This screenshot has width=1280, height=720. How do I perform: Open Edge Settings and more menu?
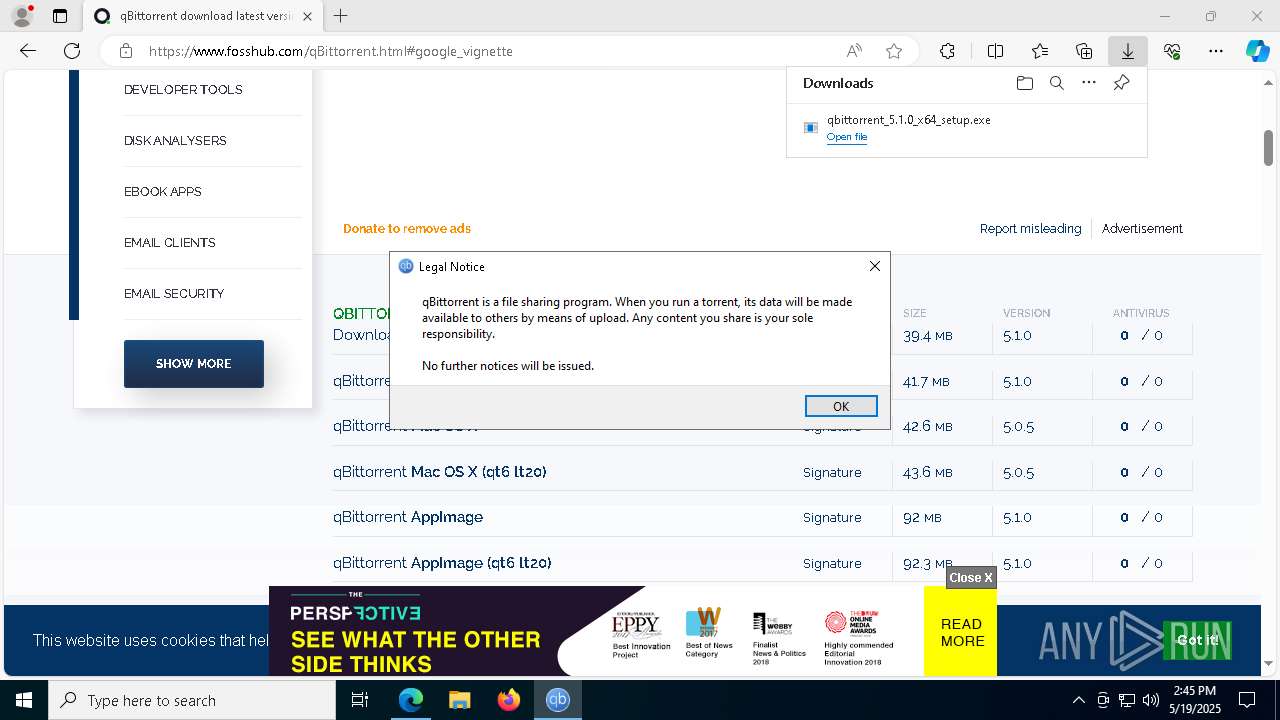[1216, 51]
